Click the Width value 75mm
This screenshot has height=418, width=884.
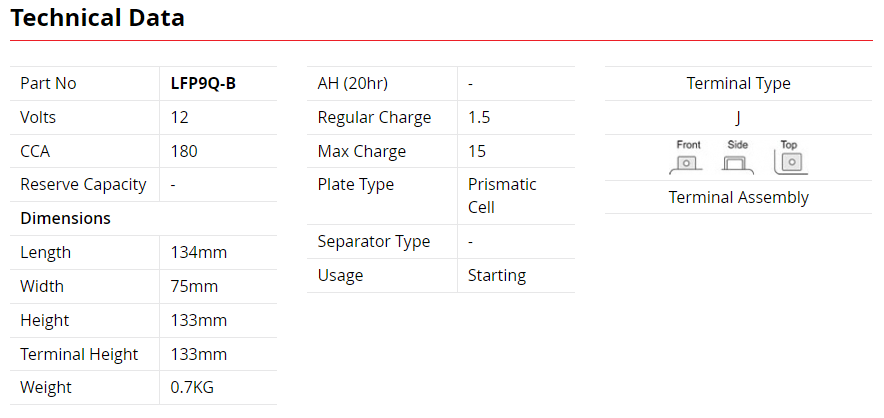pyautogui.click(x=194, y=287)
